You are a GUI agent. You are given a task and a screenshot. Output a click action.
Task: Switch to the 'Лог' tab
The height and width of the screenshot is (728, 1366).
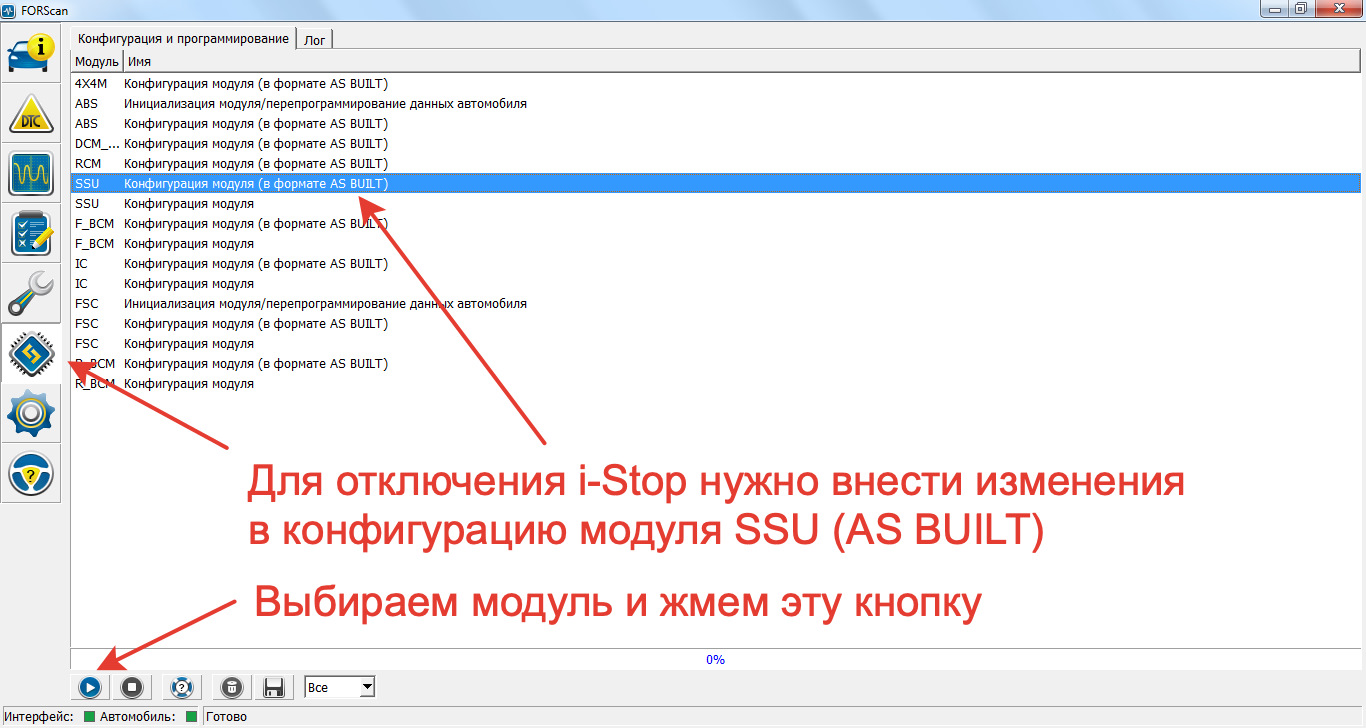(314, 39)
